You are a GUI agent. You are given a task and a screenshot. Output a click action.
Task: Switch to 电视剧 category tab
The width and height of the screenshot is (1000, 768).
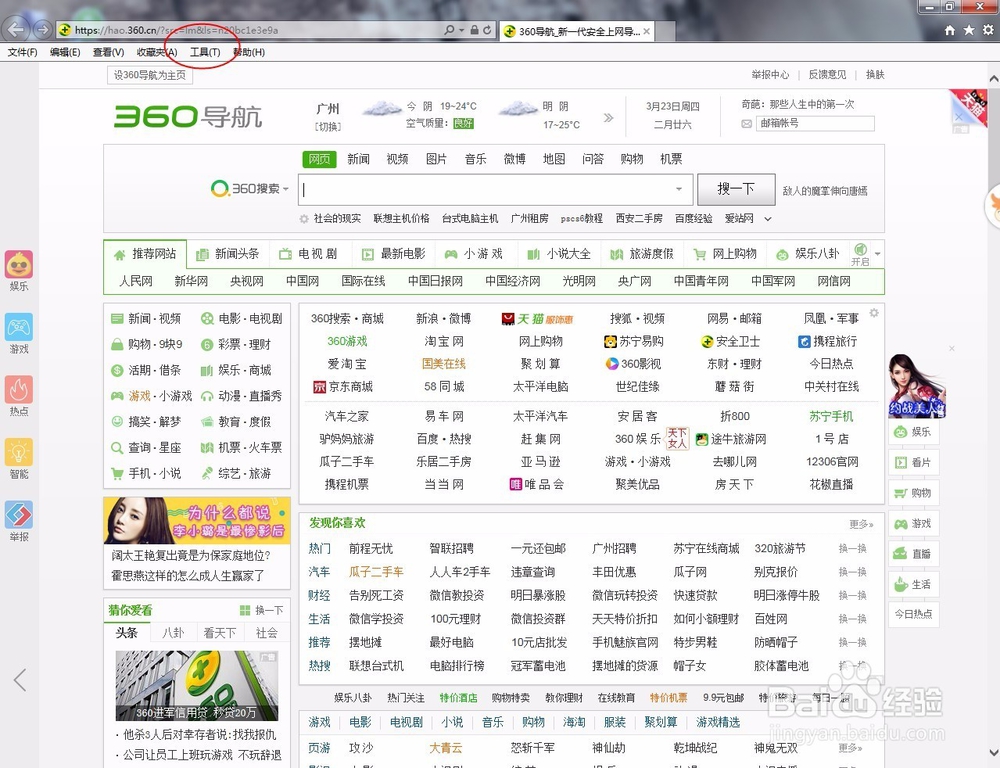click(310, 254)
